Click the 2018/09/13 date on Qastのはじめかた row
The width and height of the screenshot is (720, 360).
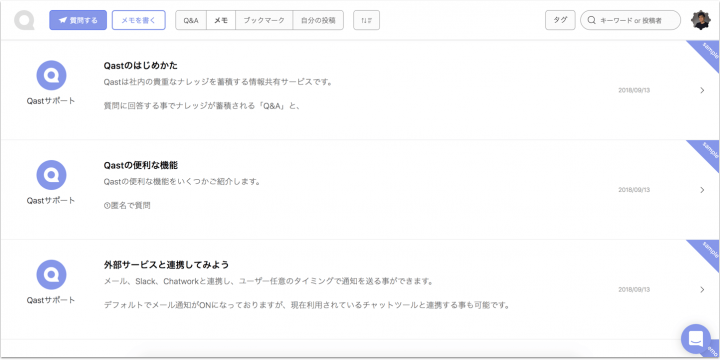point(634,90)
